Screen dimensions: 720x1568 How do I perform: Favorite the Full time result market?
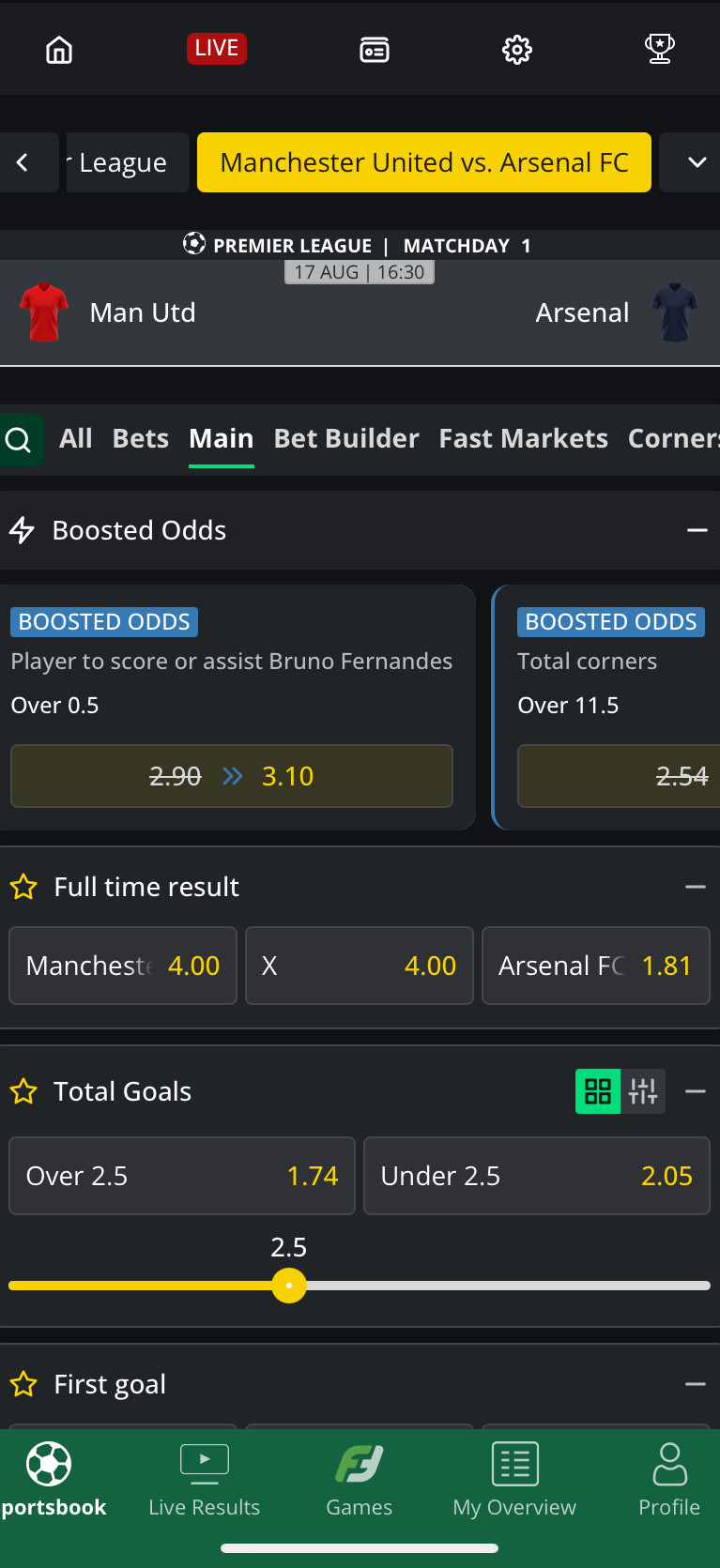(23, 887)
